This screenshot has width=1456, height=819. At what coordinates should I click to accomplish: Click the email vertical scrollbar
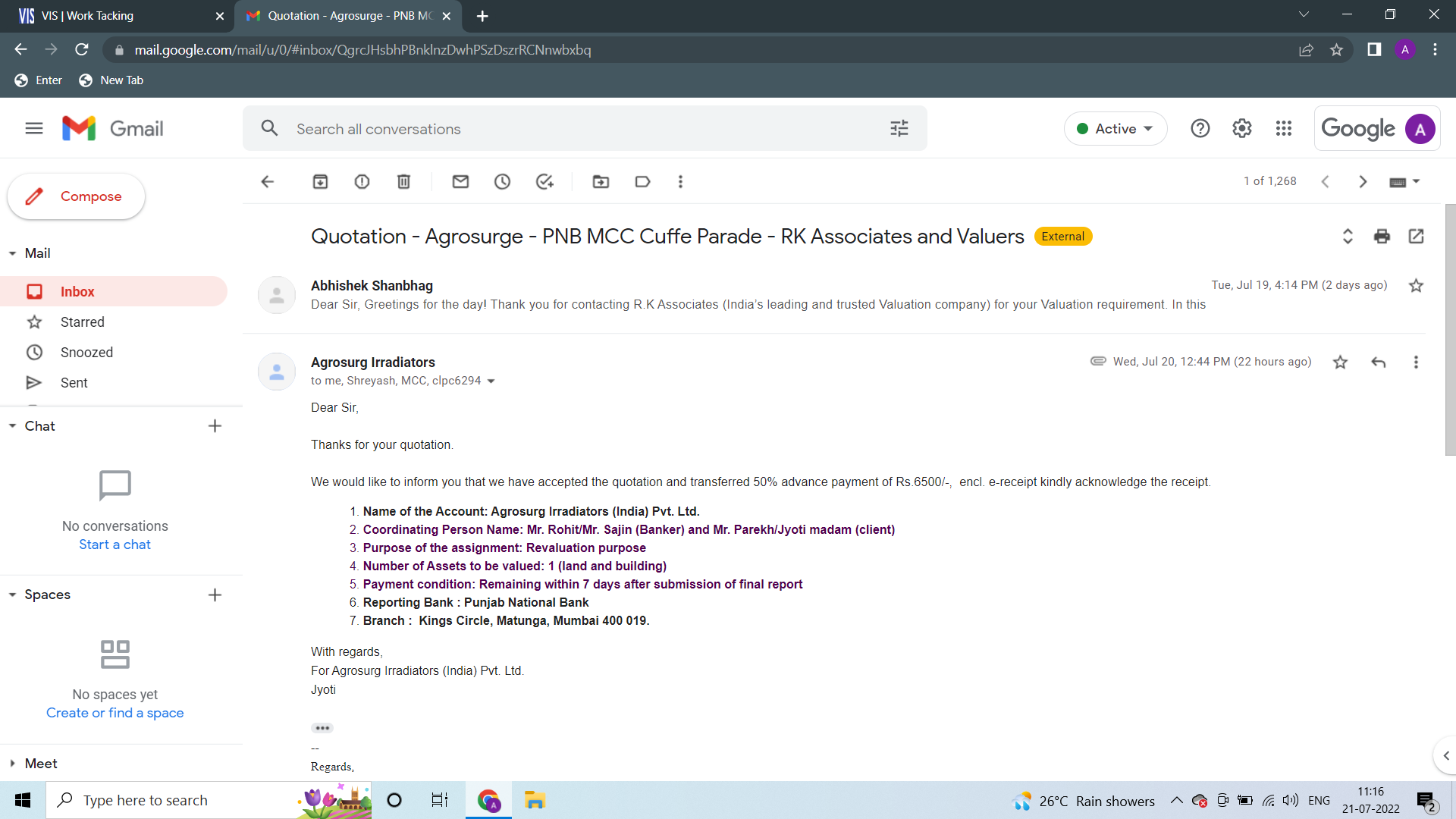[1450, 330]
